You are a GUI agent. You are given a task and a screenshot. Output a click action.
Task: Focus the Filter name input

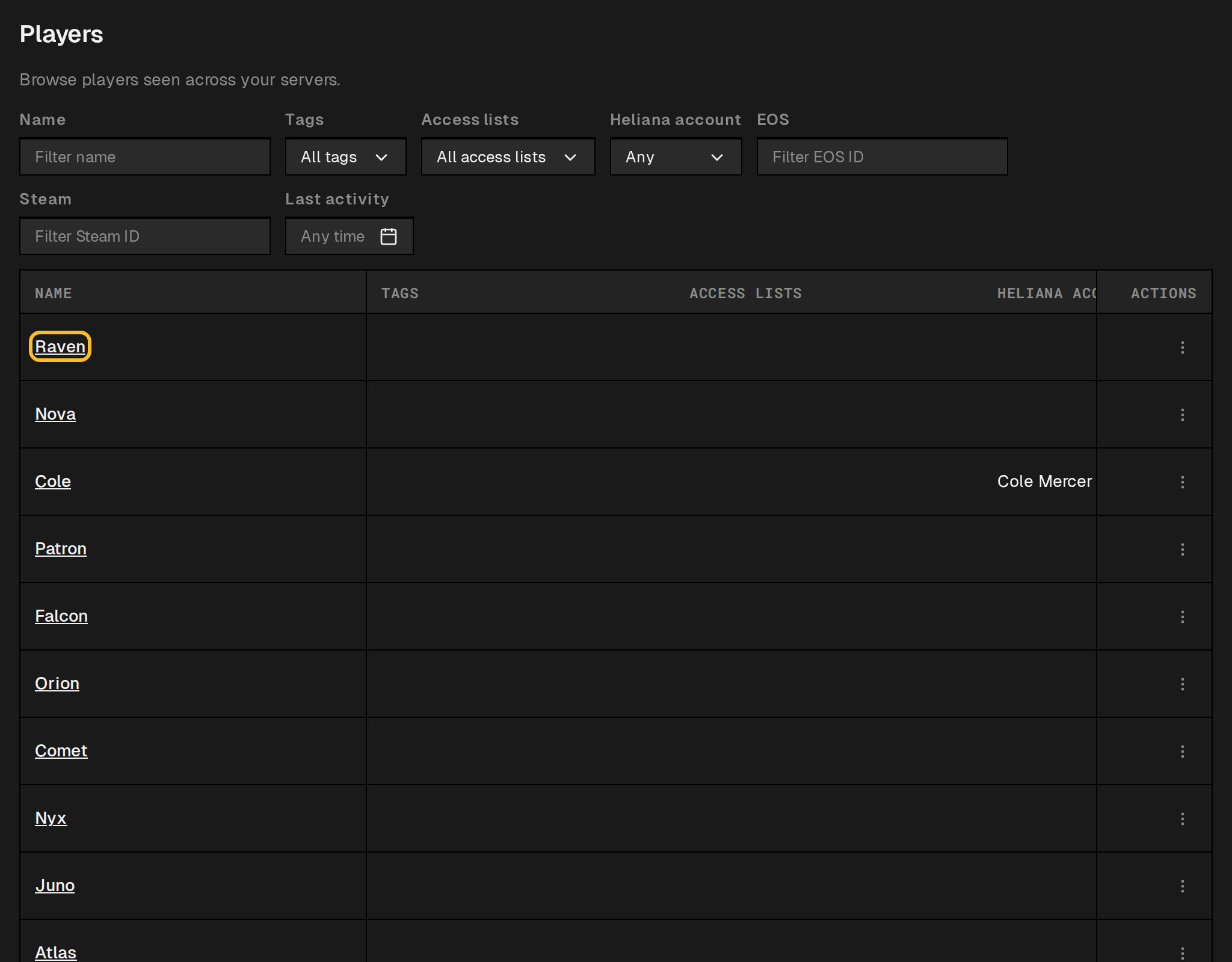(x=145, y=157)
